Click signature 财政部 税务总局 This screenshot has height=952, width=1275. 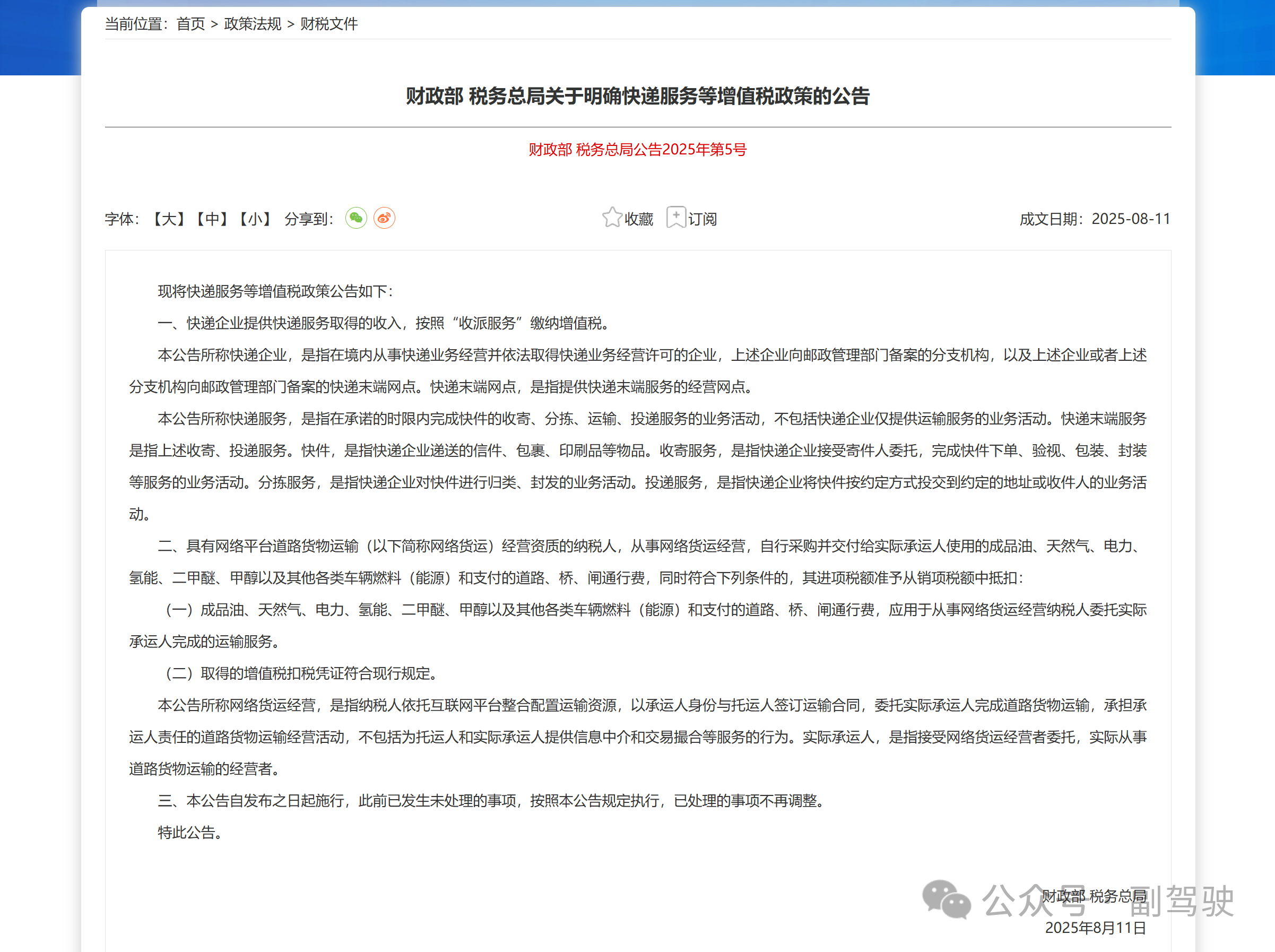coord(1094,896)
